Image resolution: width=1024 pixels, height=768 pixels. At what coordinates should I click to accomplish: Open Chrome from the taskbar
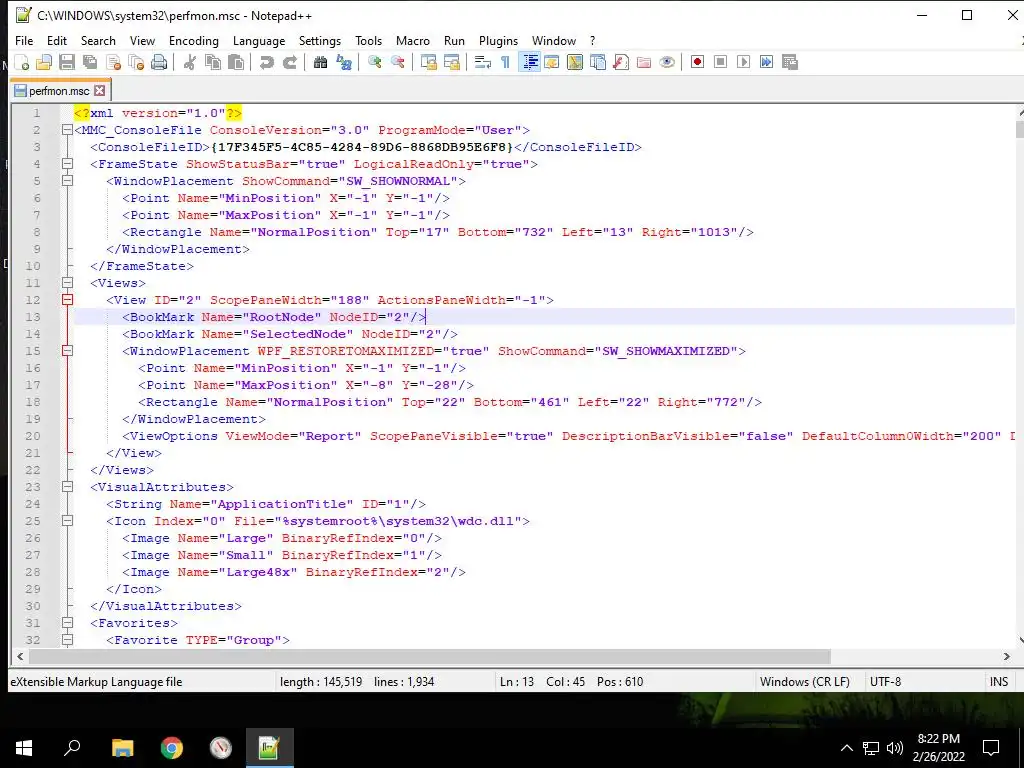[172, 748]
